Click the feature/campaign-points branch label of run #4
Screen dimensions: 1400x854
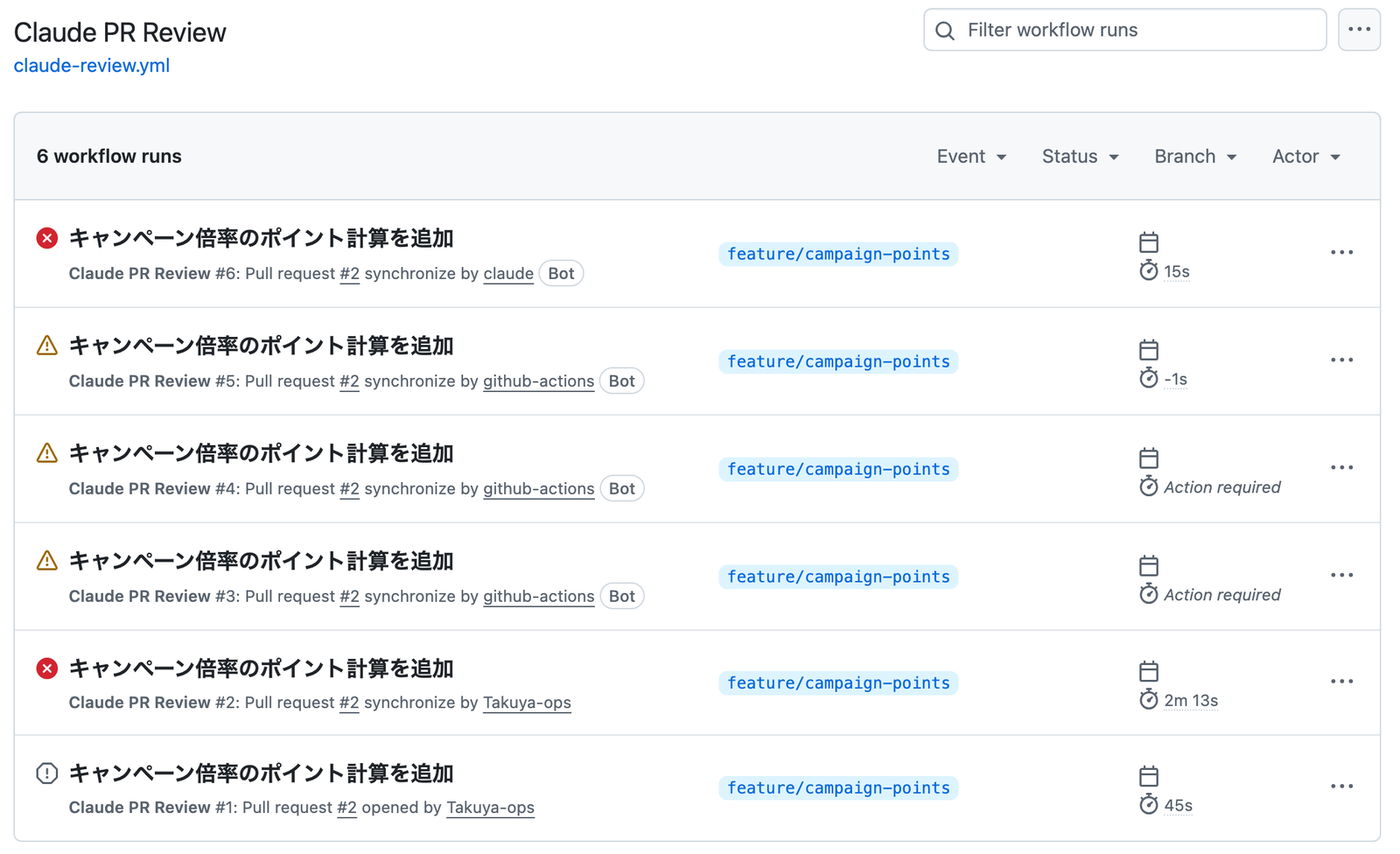(838, 469)
